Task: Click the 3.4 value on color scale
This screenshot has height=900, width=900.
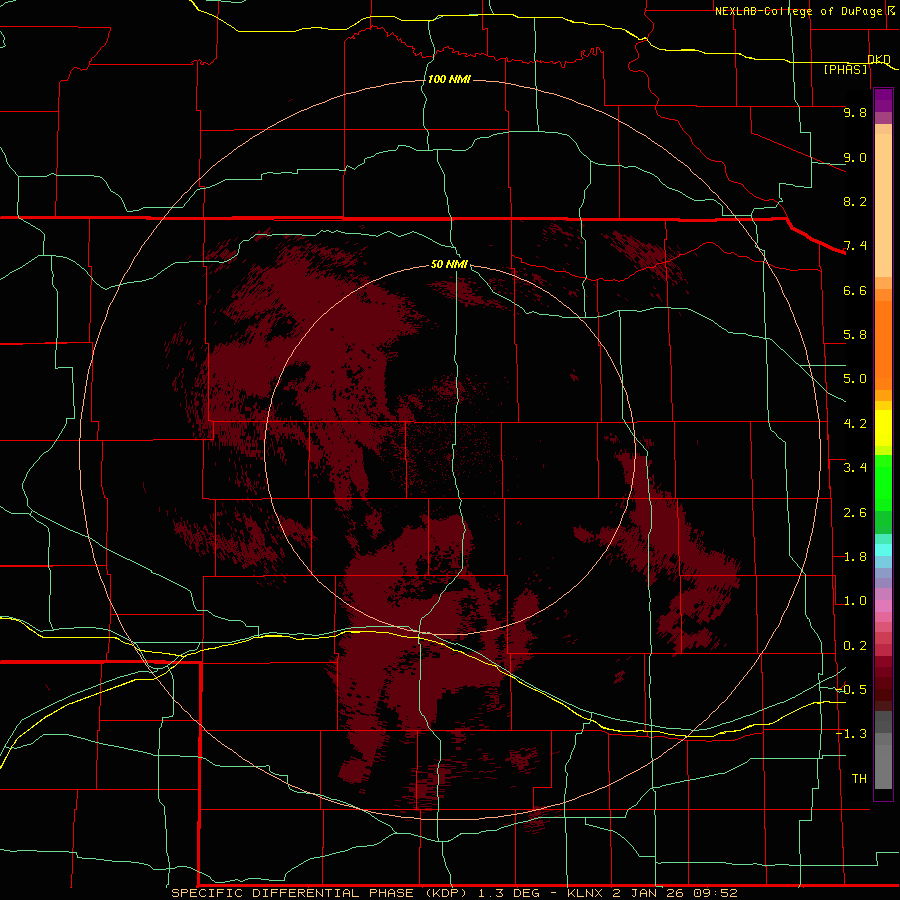Action: coord(855,468)
